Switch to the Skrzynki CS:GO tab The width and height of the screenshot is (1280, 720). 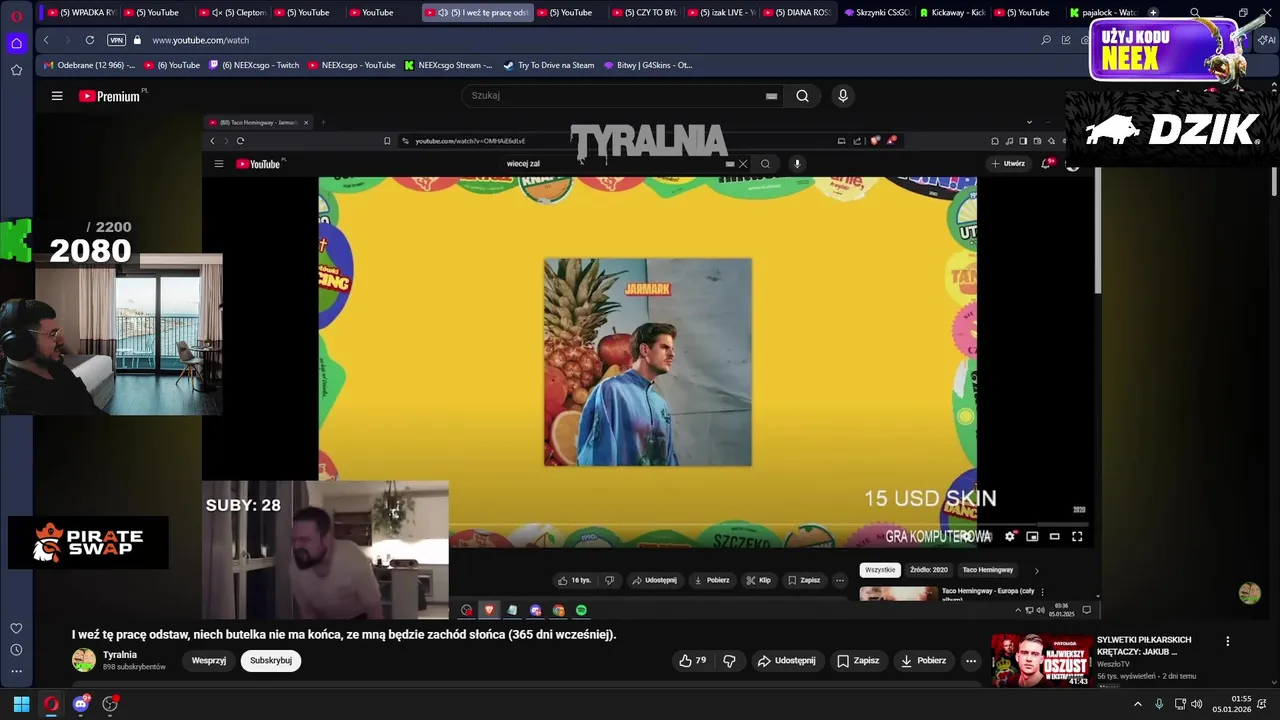click(877, 13)
